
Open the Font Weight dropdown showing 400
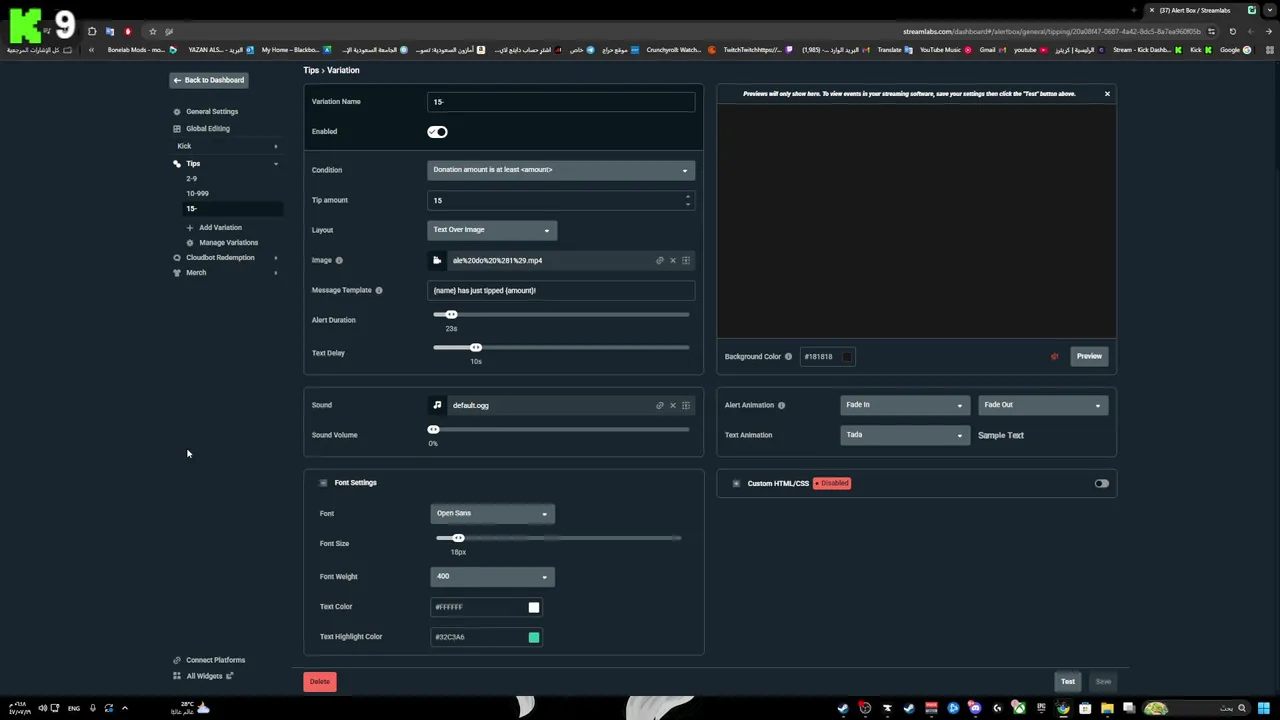pos(492,576)
